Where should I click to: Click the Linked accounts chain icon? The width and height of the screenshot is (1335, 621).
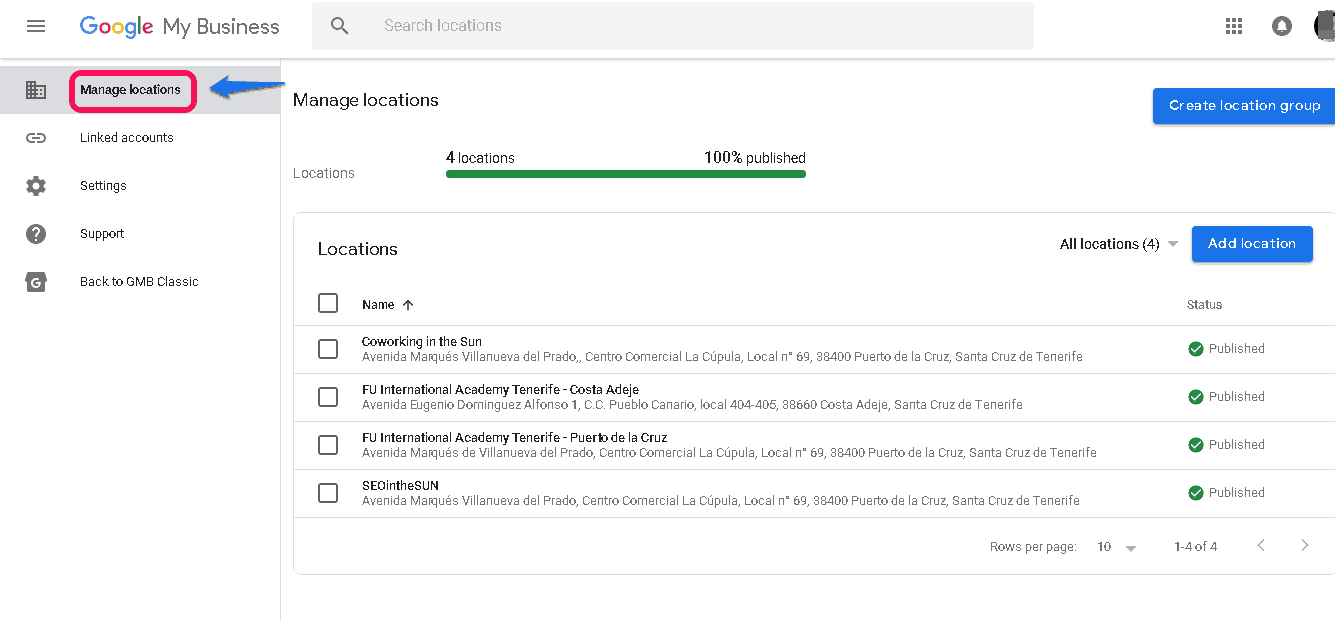tap(36, 138)
